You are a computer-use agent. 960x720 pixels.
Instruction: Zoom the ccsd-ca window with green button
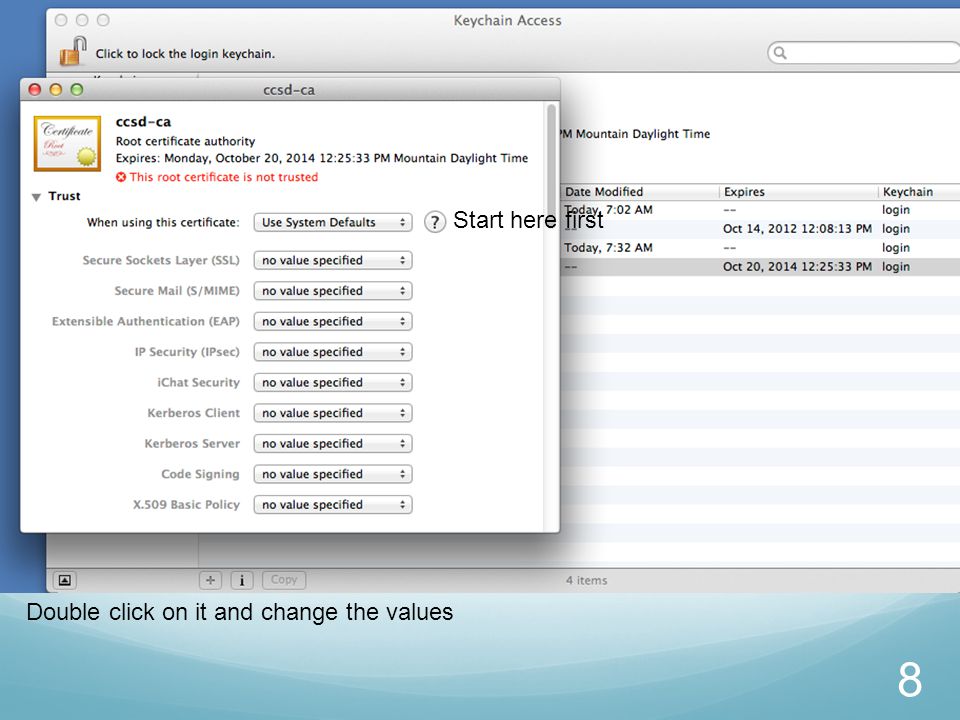point(77,90)
